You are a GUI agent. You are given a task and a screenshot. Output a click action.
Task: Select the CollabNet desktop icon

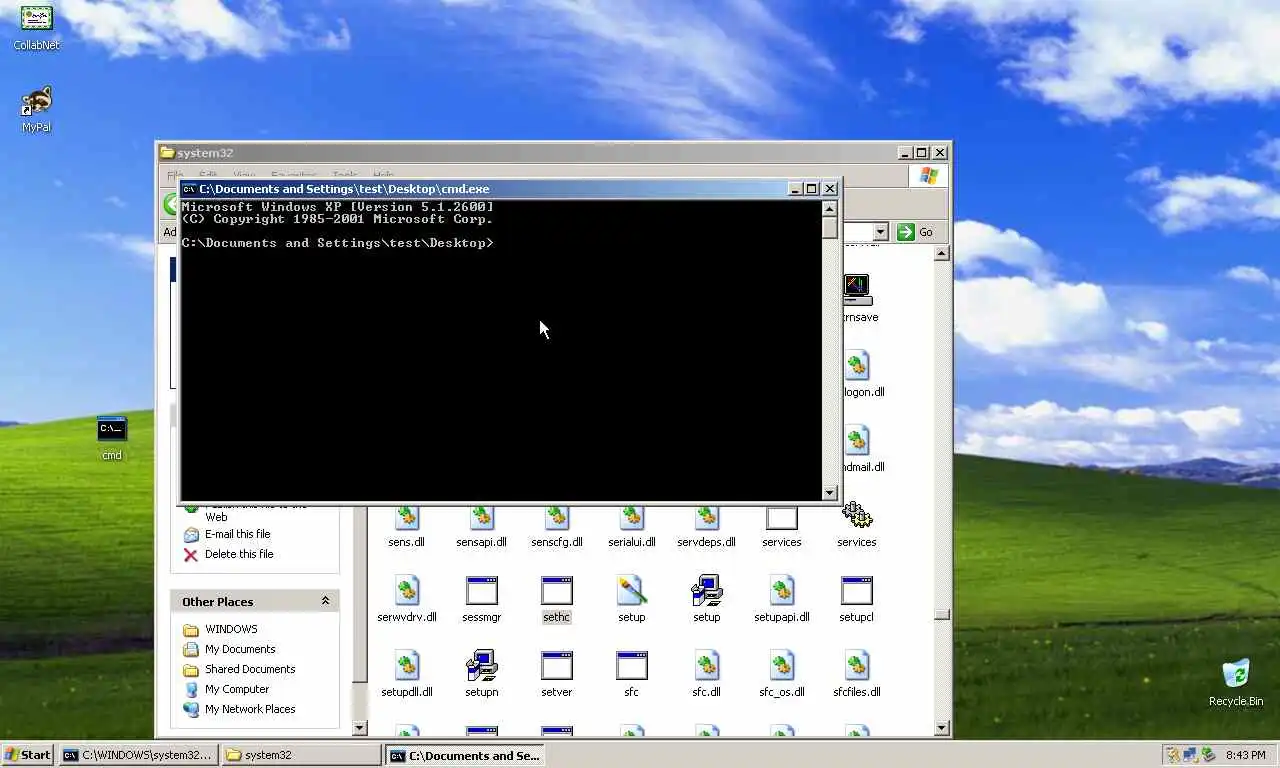[x=37, y=27]
